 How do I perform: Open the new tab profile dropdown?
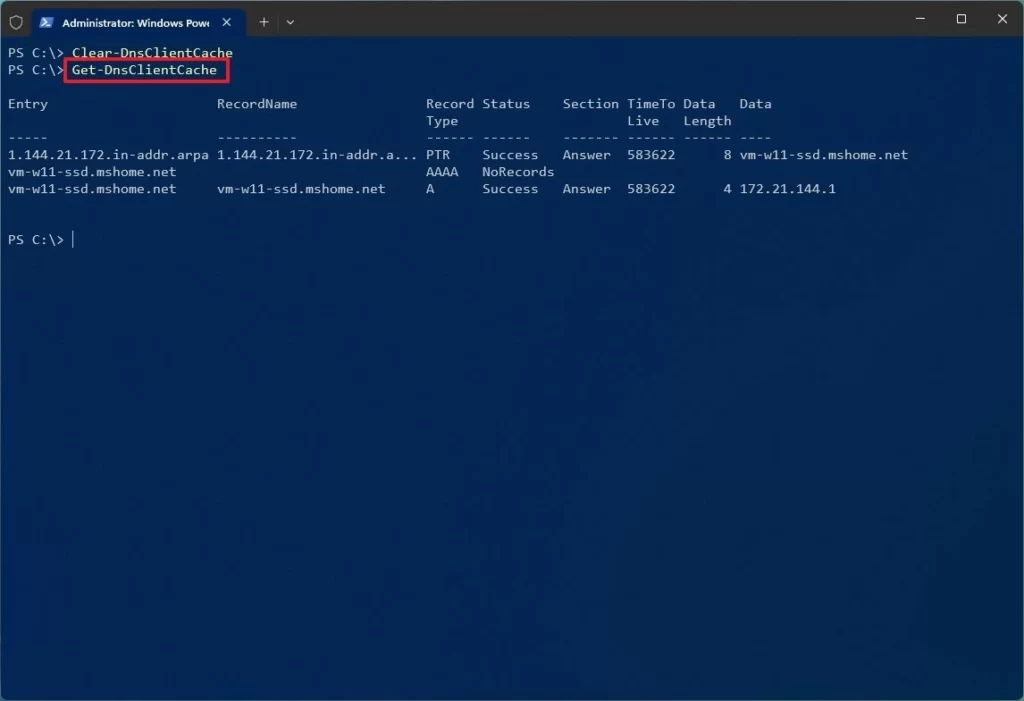290,22
